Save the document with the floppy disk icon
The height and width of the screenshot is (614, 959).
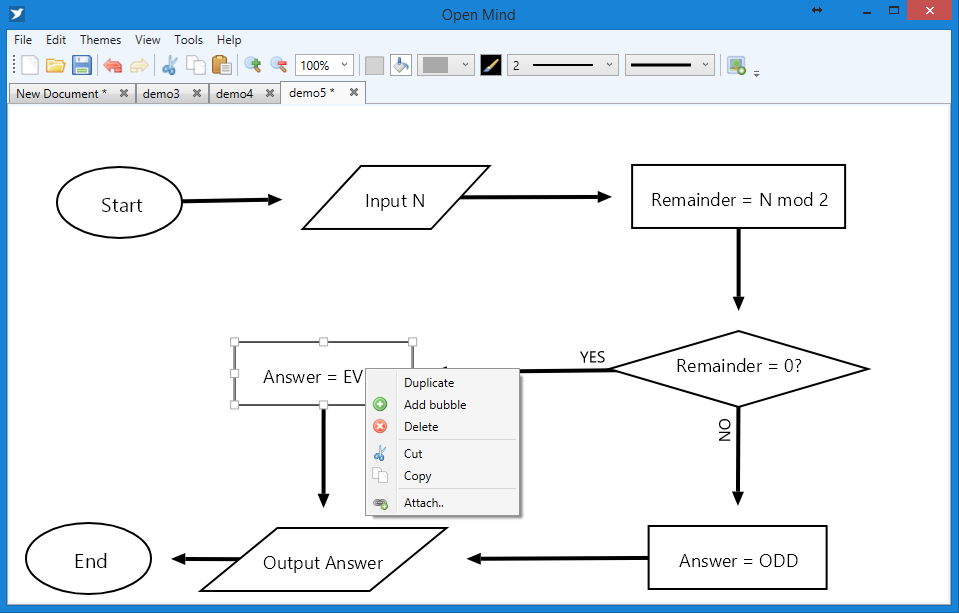(x=82, y=65)
